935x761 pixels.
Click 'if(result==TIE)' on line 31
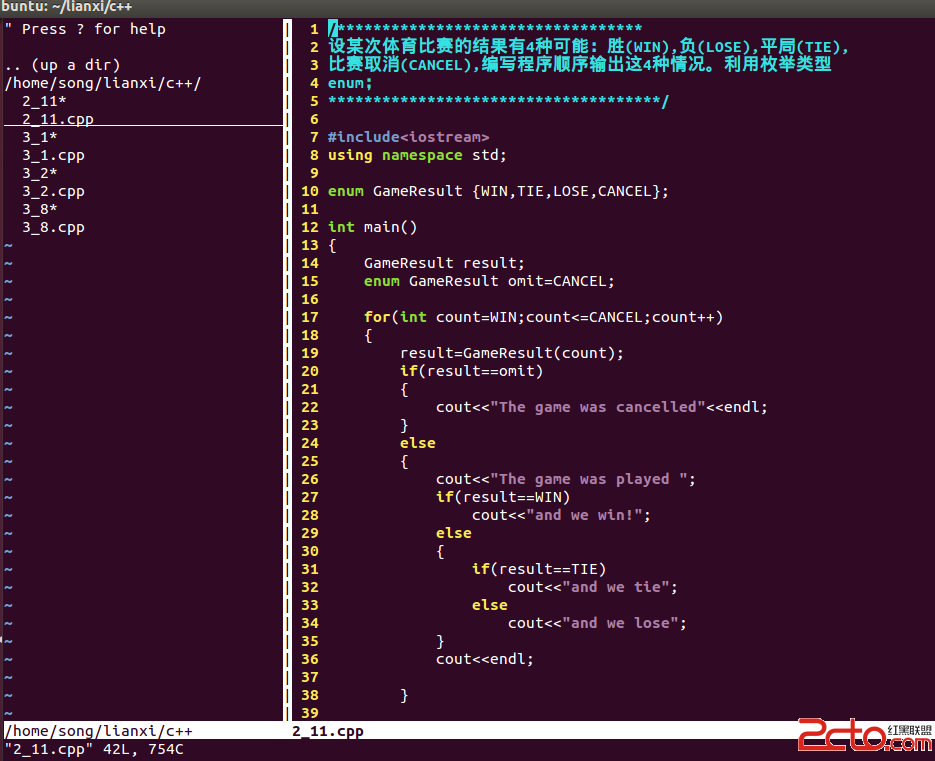(538, 569)
